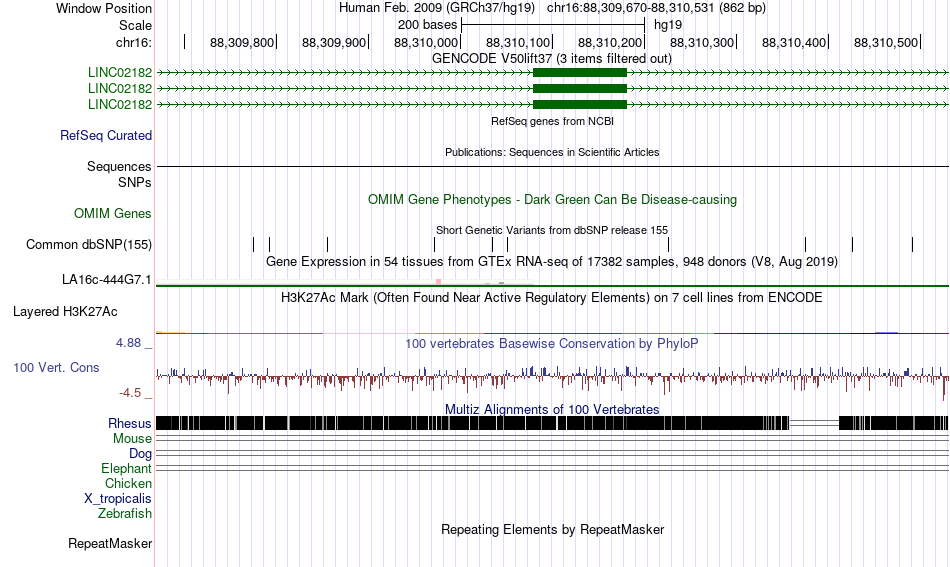950x567 pixels.
Task: Open the RefSeq genes from NCBI track title
Action: click(553, 121)
